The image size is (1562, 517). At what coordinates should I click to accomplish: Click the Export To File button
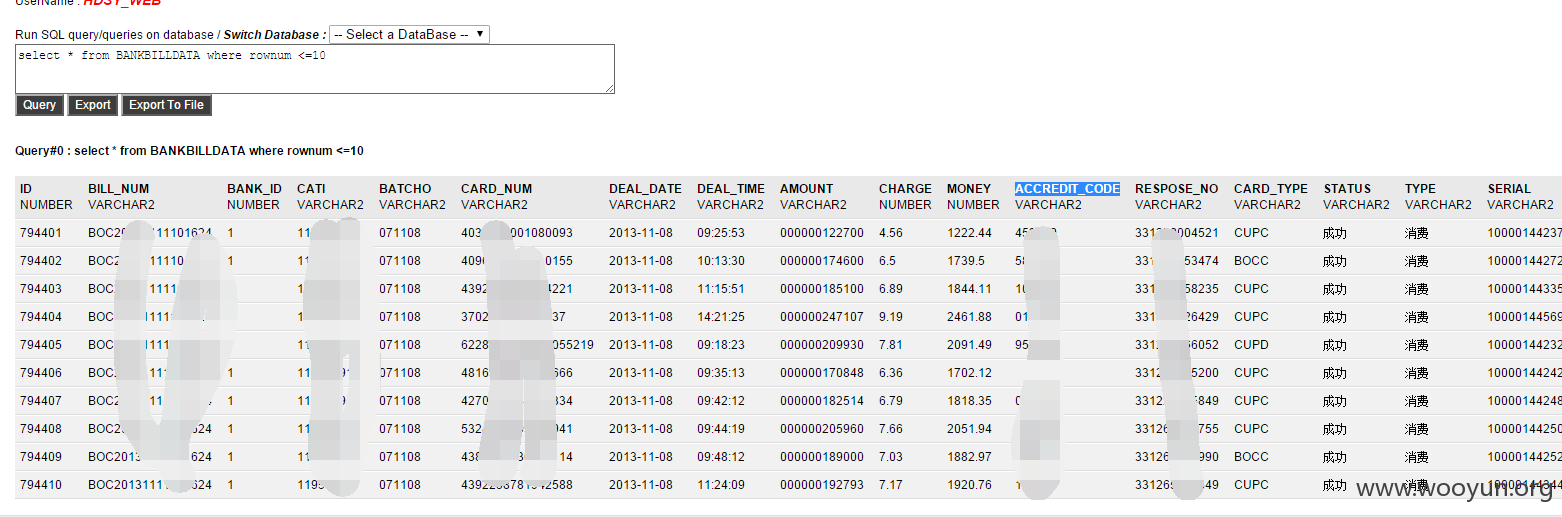166,105
